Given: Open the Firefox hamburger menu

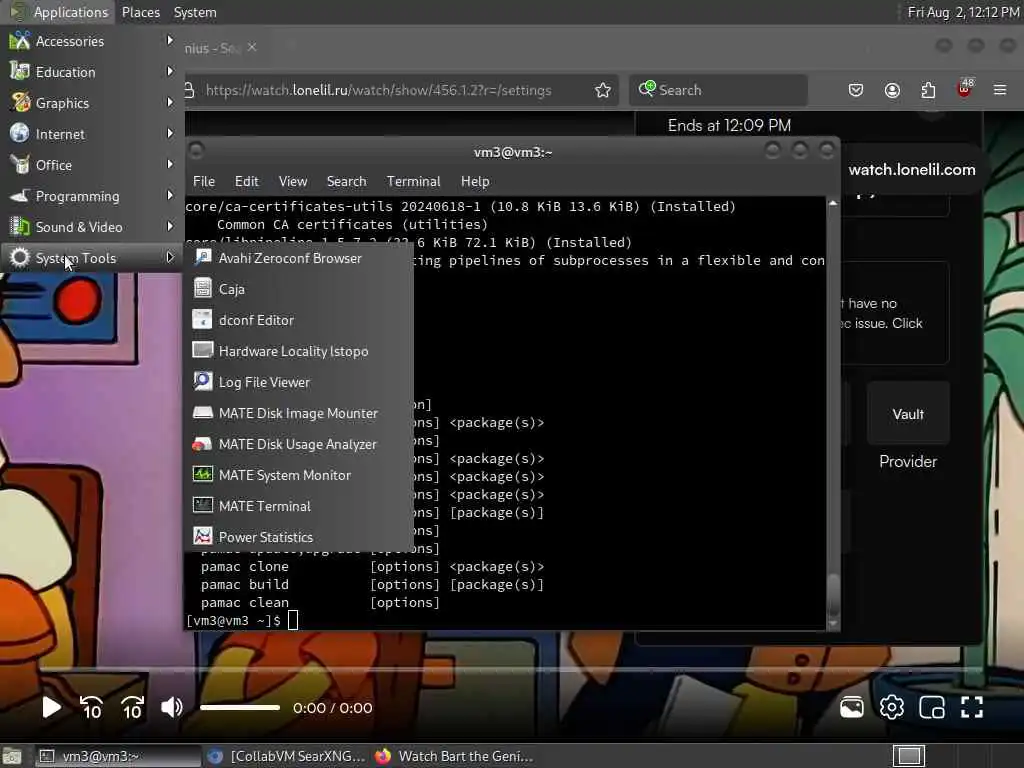Looking at the screenshot, I should pyautogui.click(x=1000, y=90).
